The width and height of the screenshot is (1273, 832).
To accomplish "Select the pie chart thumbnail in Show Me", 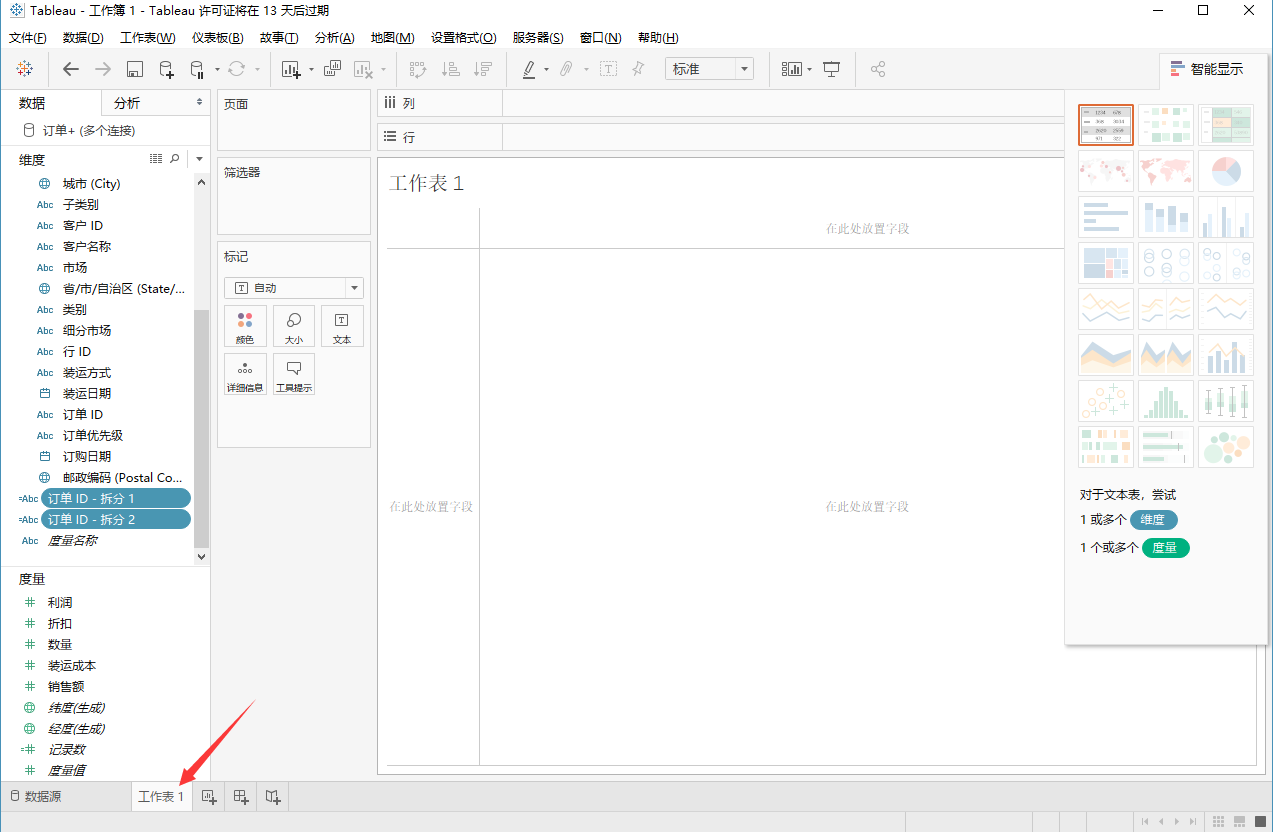I will 1226,171.
